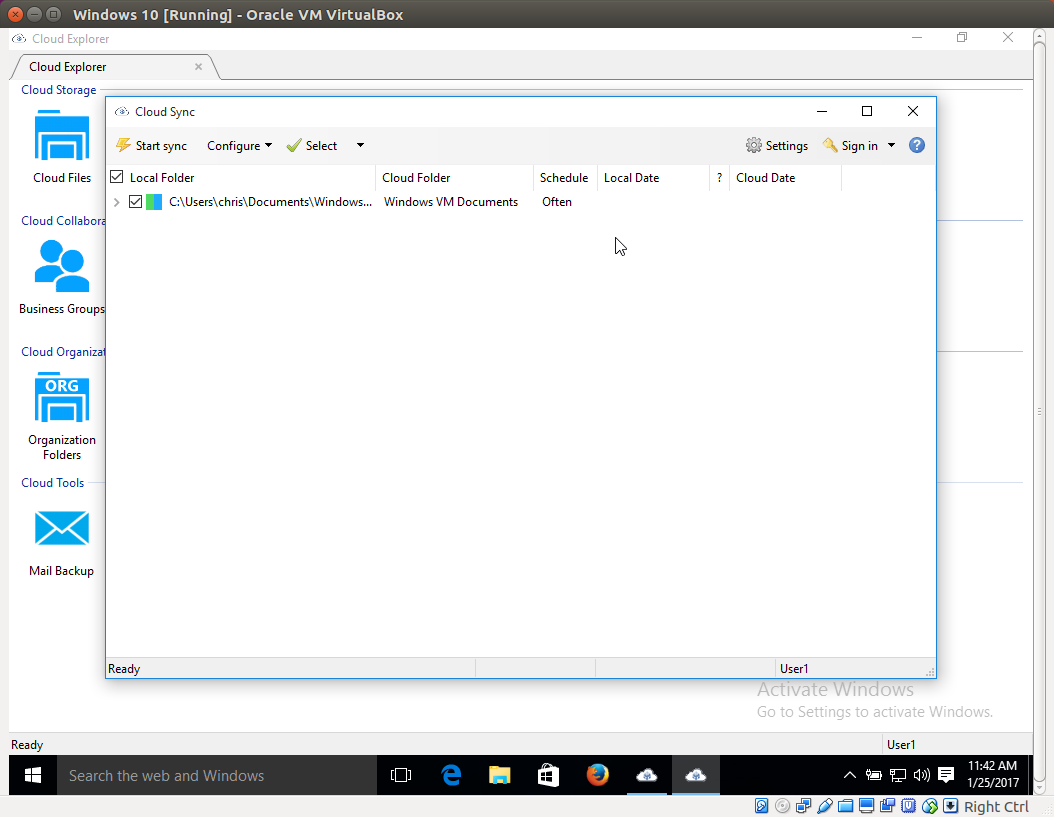Select the Windows VM Documents cloud folder cell
The width and height of the screenshot is (1054, 817).
pyautogui.click(x=451, y=202)
